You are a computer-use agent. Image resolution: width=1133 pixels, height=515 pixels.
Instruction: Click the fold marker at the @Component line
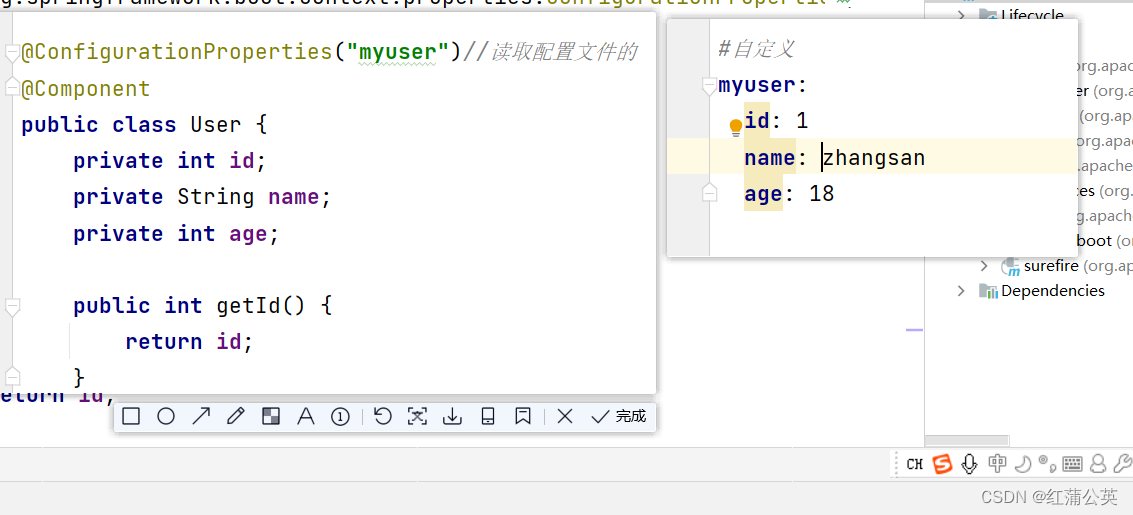click(10, 88)
